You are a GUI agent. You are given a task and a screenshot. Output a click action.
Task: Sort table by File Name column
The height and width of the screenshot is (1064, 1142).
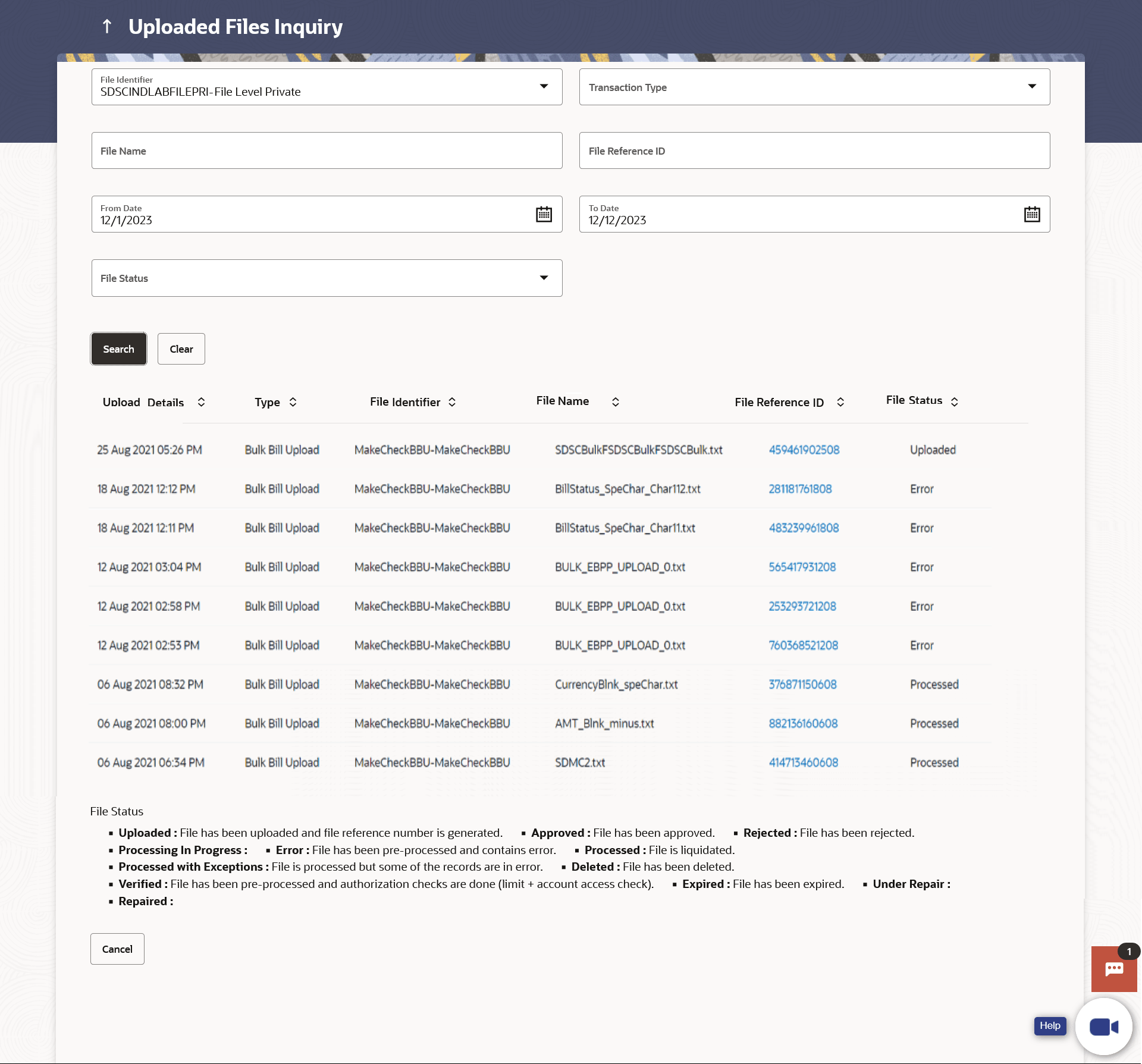click(x=616, y=402)
